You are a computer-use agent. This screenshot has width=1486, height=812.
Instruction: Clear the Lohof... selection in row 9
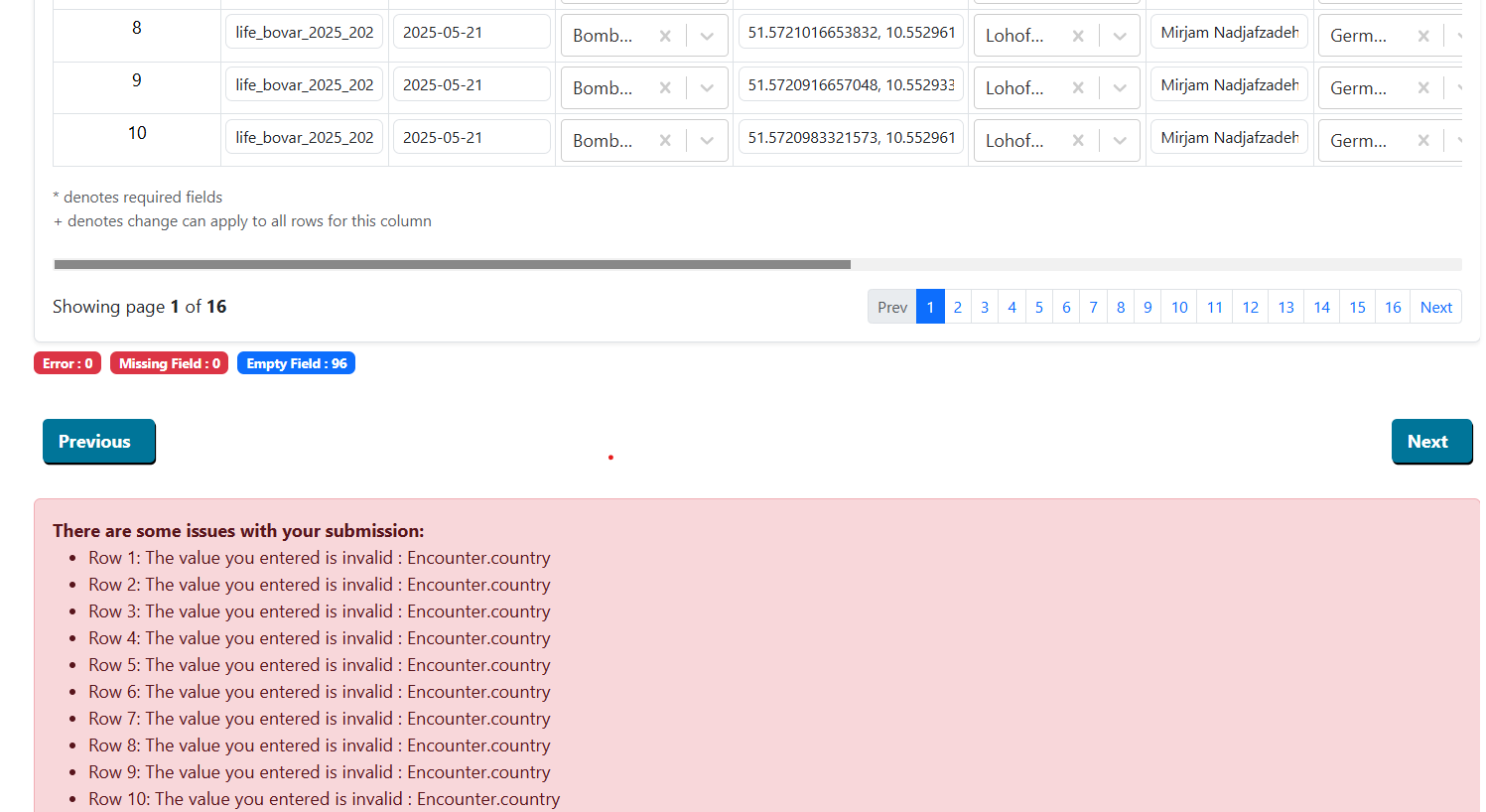(x=1077, y=88)
